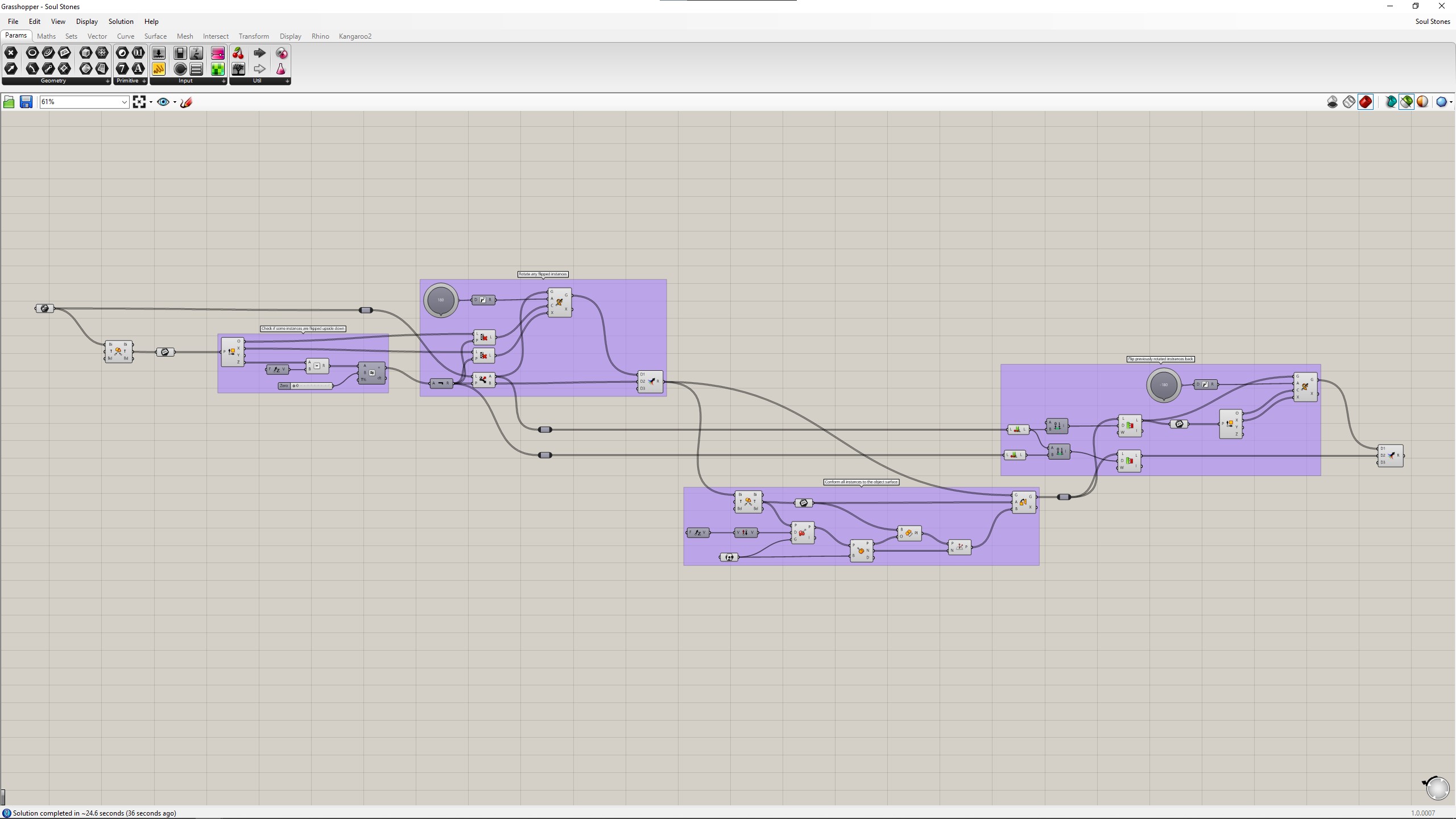Viewport: 1456px width, 819px height.
Task: Expand the Geometry panel components
Action: (107, 81)
